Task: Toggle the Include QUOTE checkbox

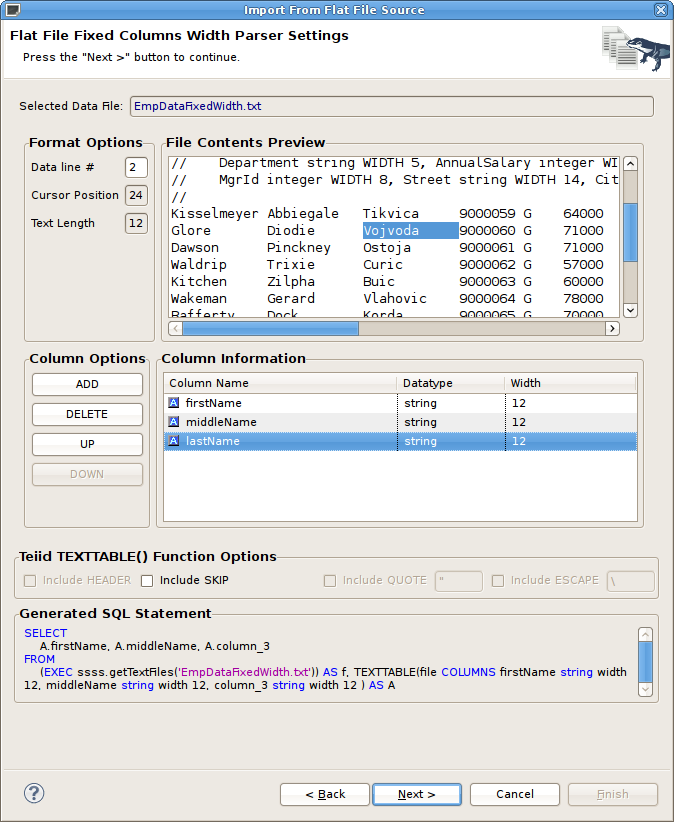Action: coord(330,580)
